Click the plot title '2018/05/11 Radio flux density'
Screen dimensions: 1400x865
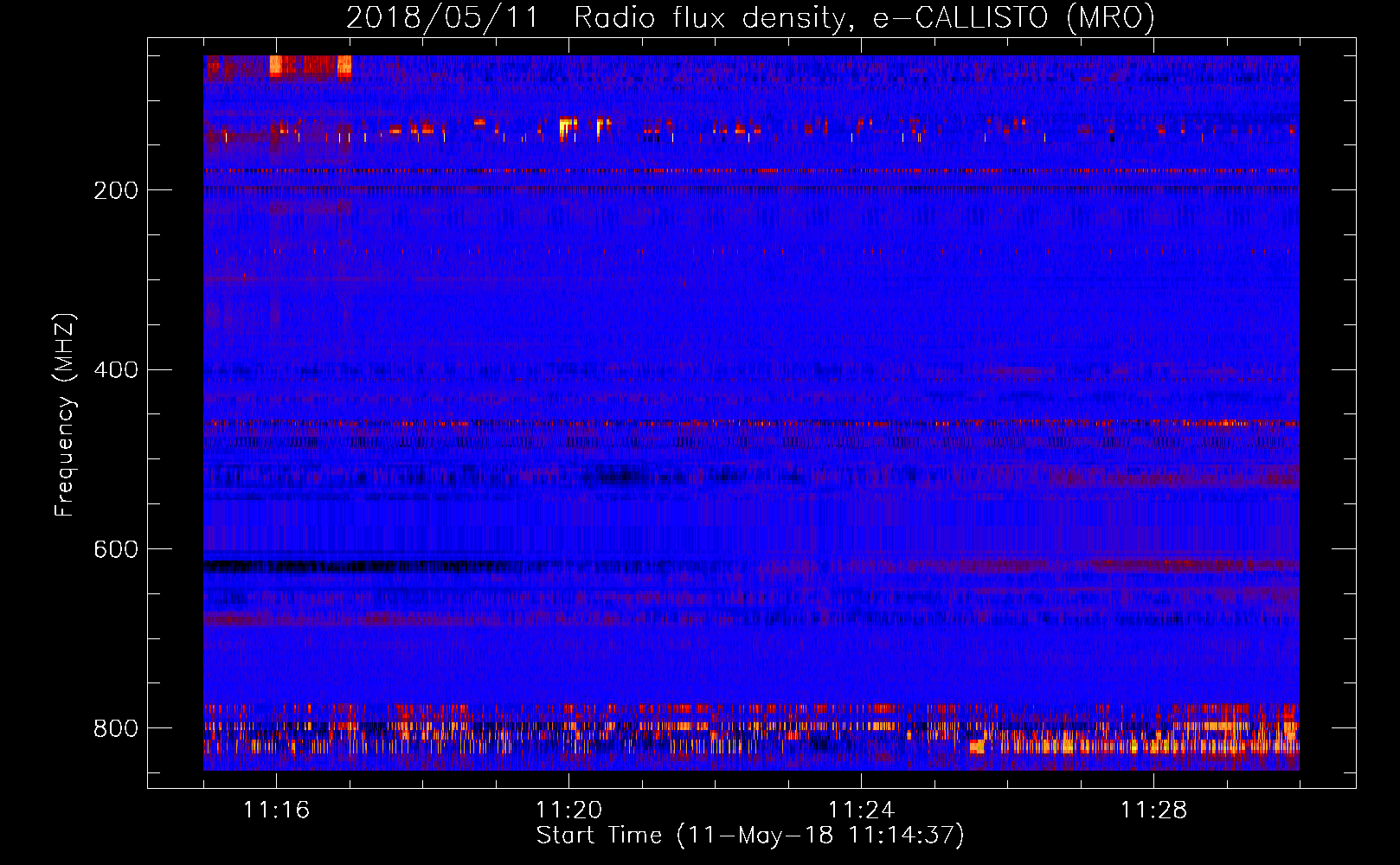(x=750, y=18)
